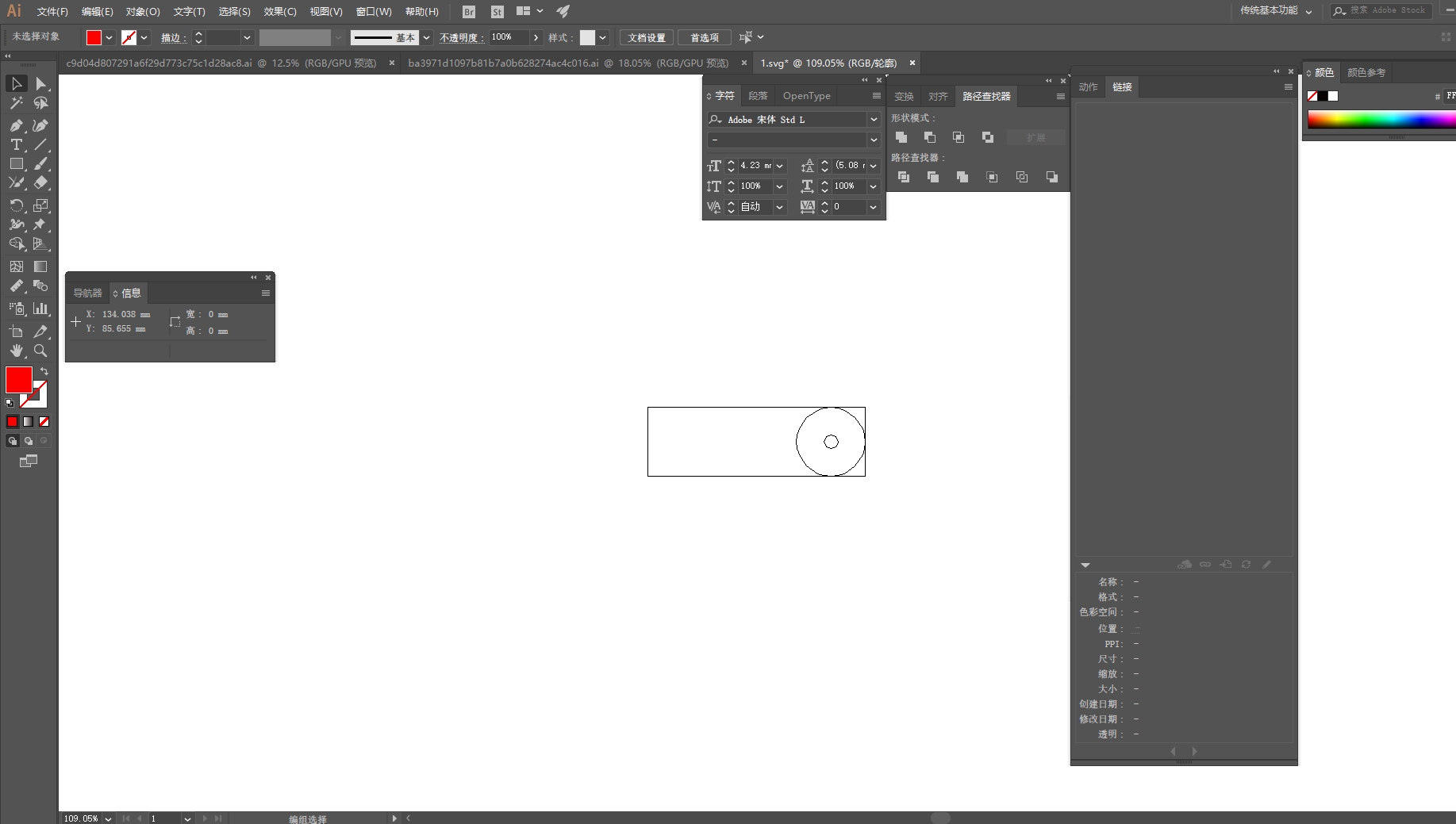This screenshot has width=1456, height=824.
Task: Pick the Eraser tool
Action: (x=40, y=183)
